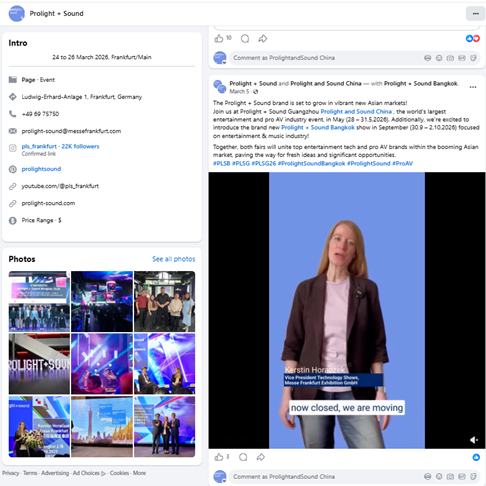Play the Kerstin Horaczek video
This screenshot has width=486, height=486.
[x=347, y=310]
